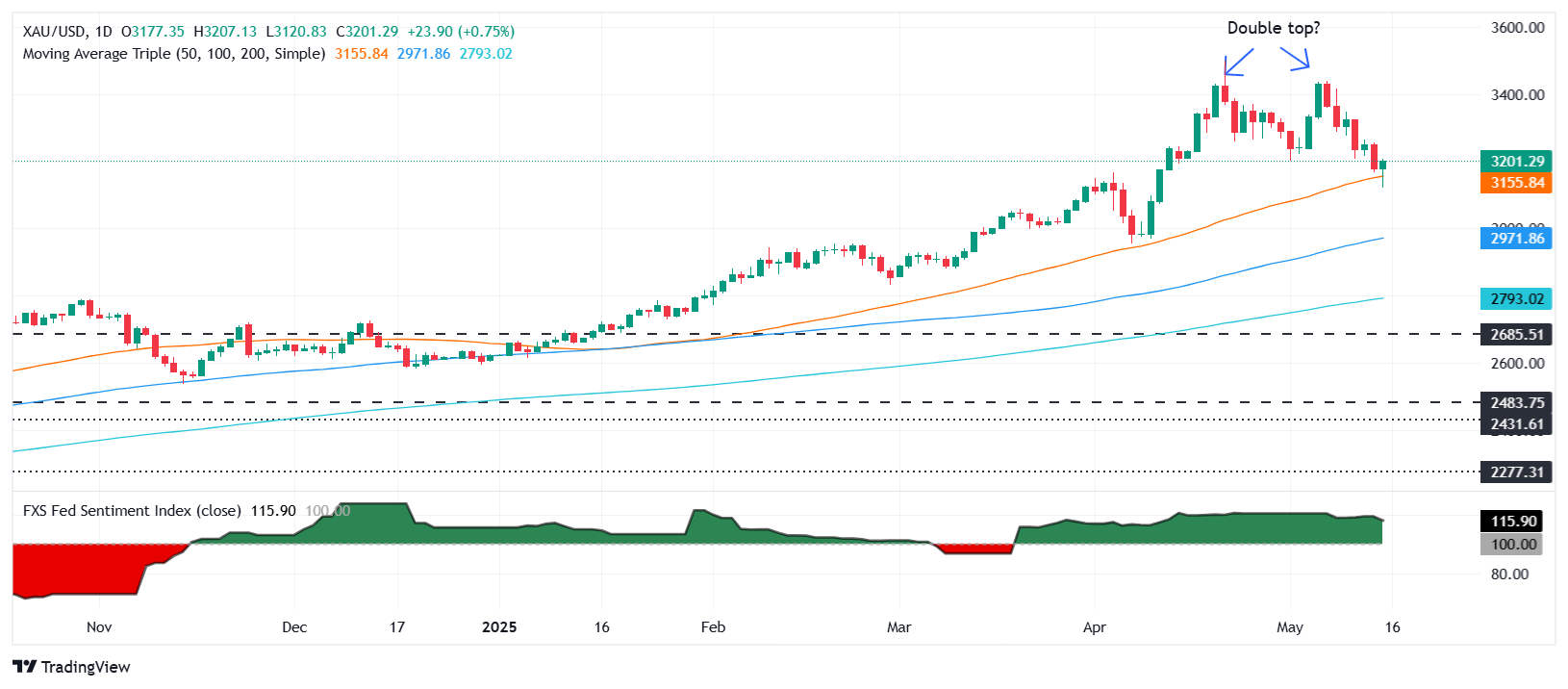The image size is (1568, 689).
Task: Click the TradingView logo icon
Action: pyautogui.click(x=24, y=667)
